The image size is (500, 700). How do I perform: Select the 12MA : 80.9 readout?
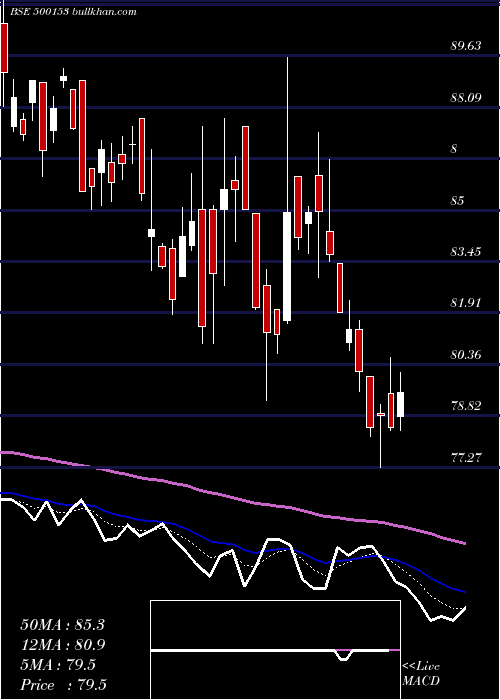coord(62,645)
